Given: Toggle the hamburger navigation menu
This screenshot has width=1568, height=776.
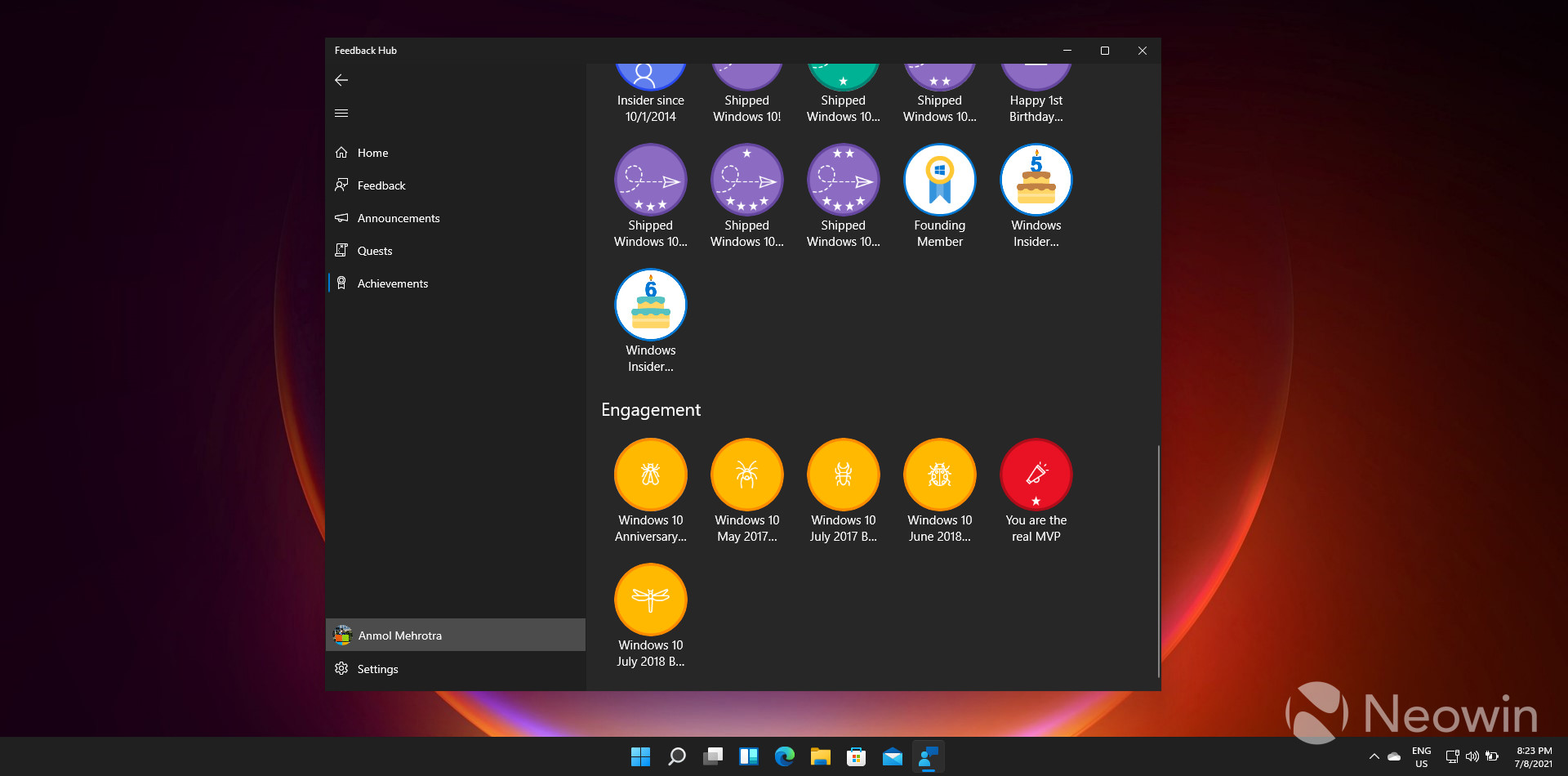Looking at the screenshot, I should 341,113.
